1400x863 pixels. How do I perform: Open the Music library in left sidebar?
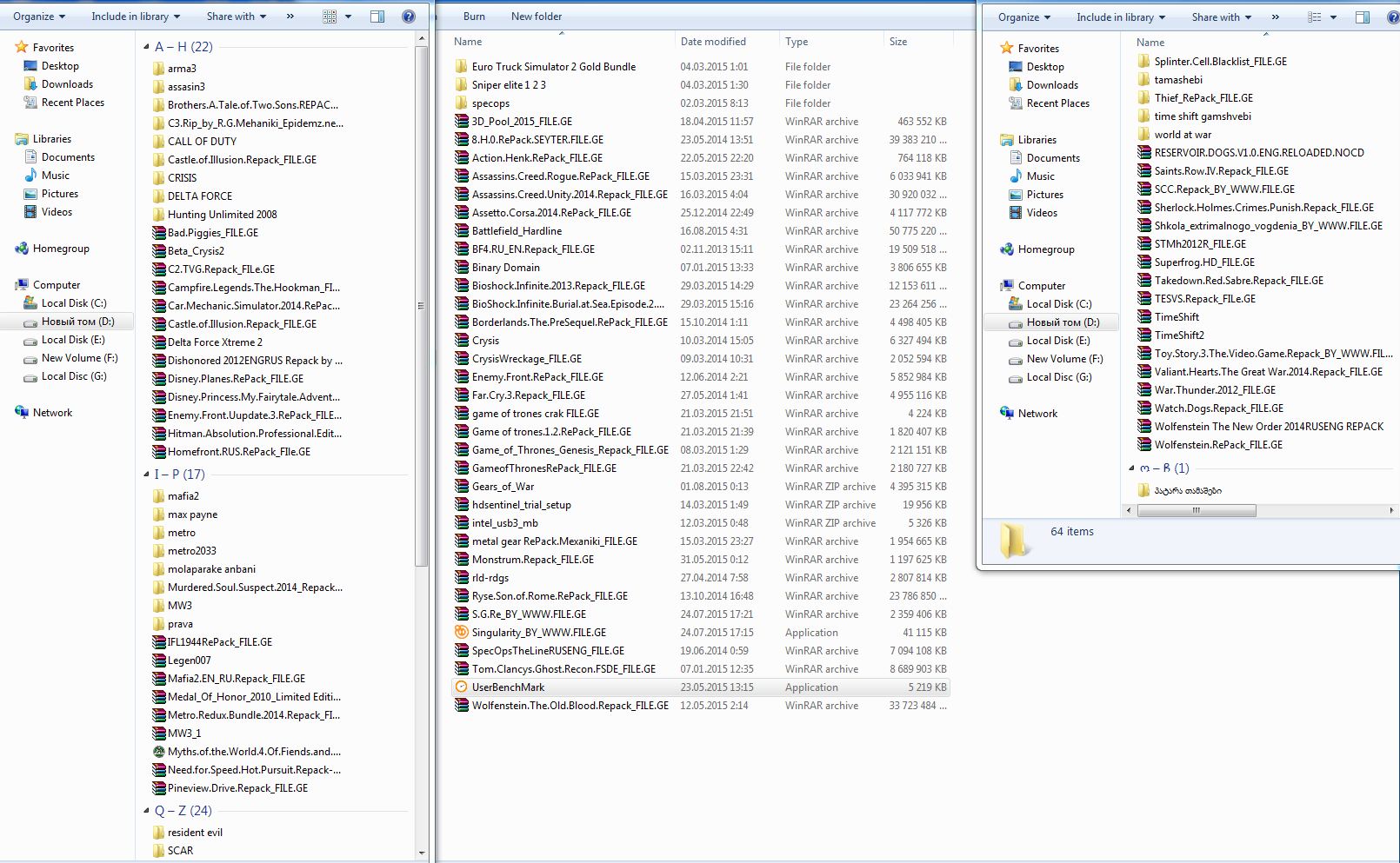coord(56,175)
